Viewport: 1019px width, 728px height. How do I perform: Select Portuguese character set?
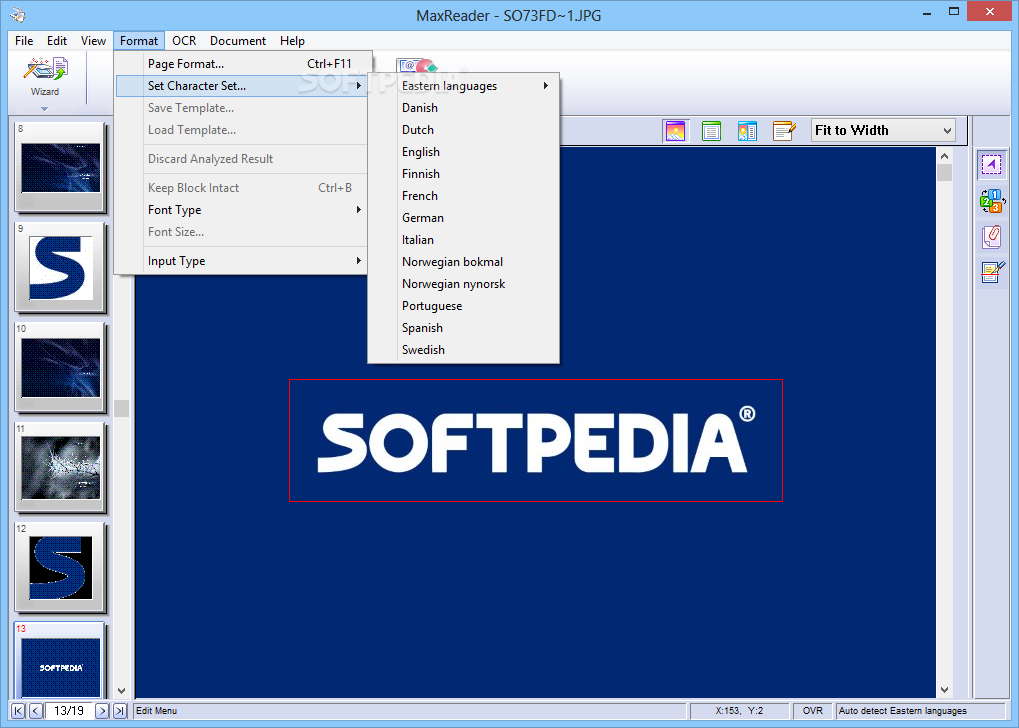[x=463, y=306]
